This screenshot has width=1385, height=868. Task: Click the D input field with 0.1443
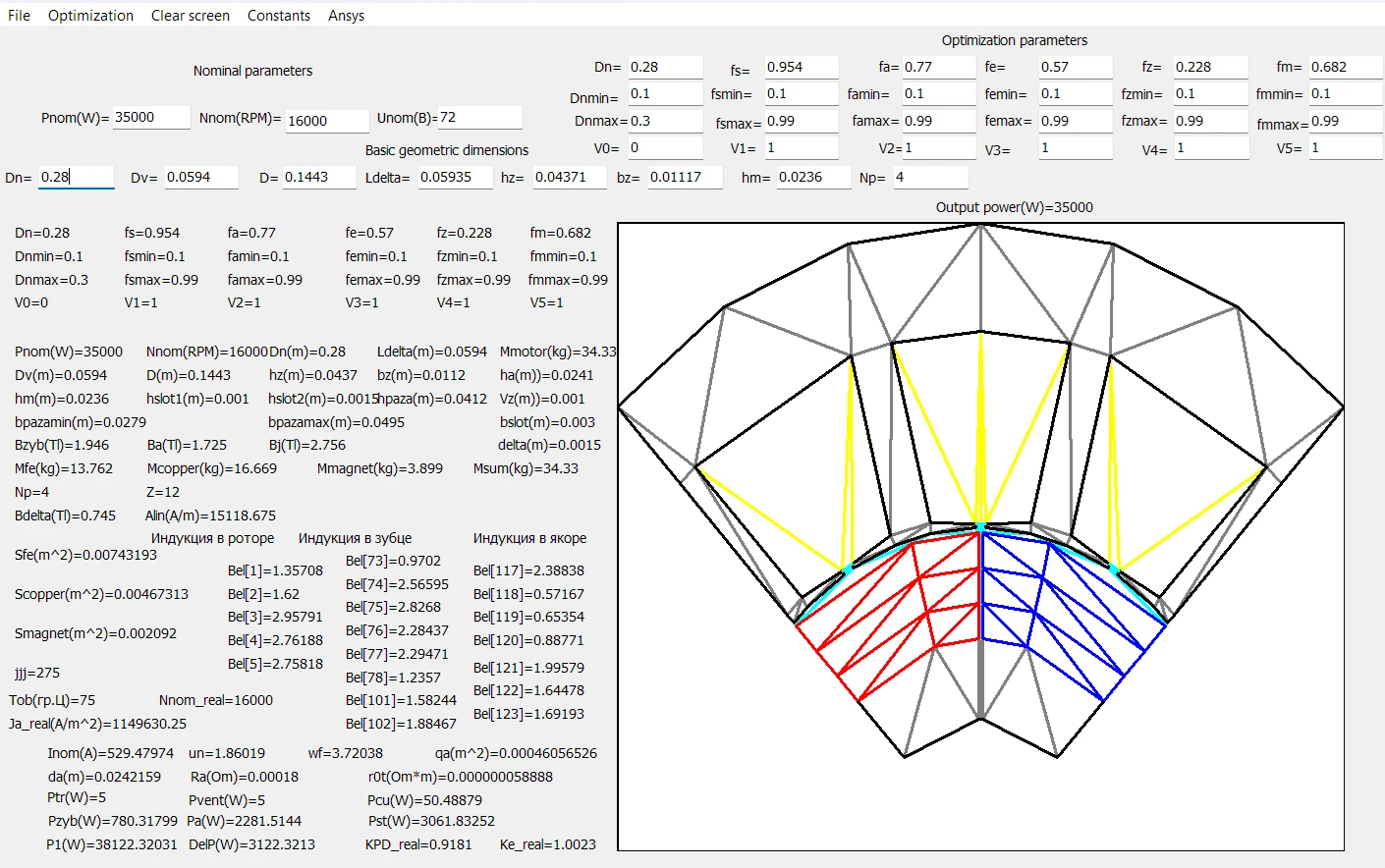click(x=319, y=178)
